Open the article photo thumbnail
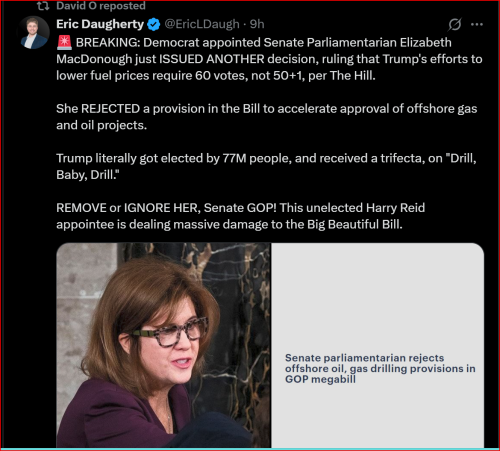Viewport: 500px width, 451px height. 163,345
